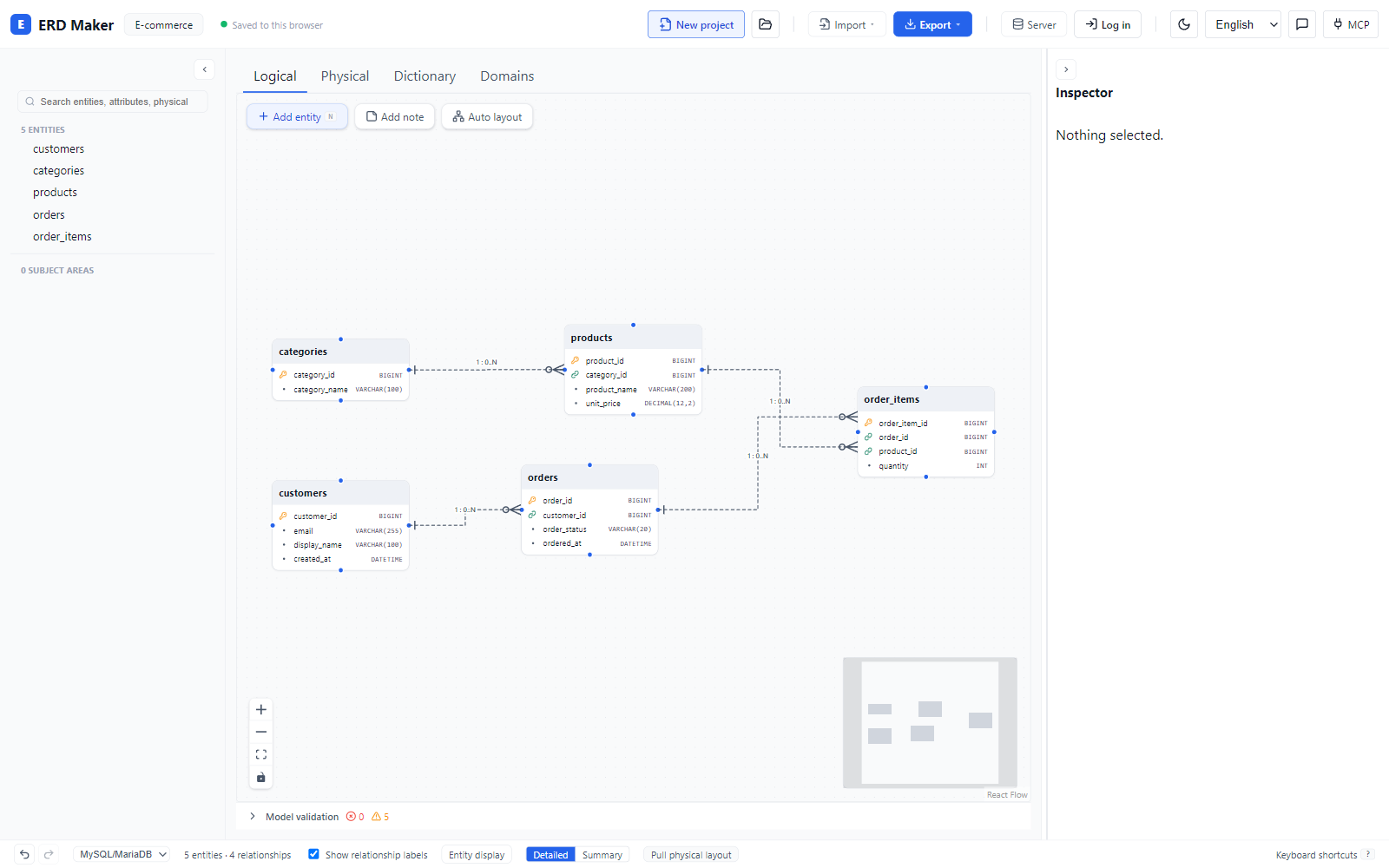Click the ERD Maker logo icon

click(x=21, y=24)
